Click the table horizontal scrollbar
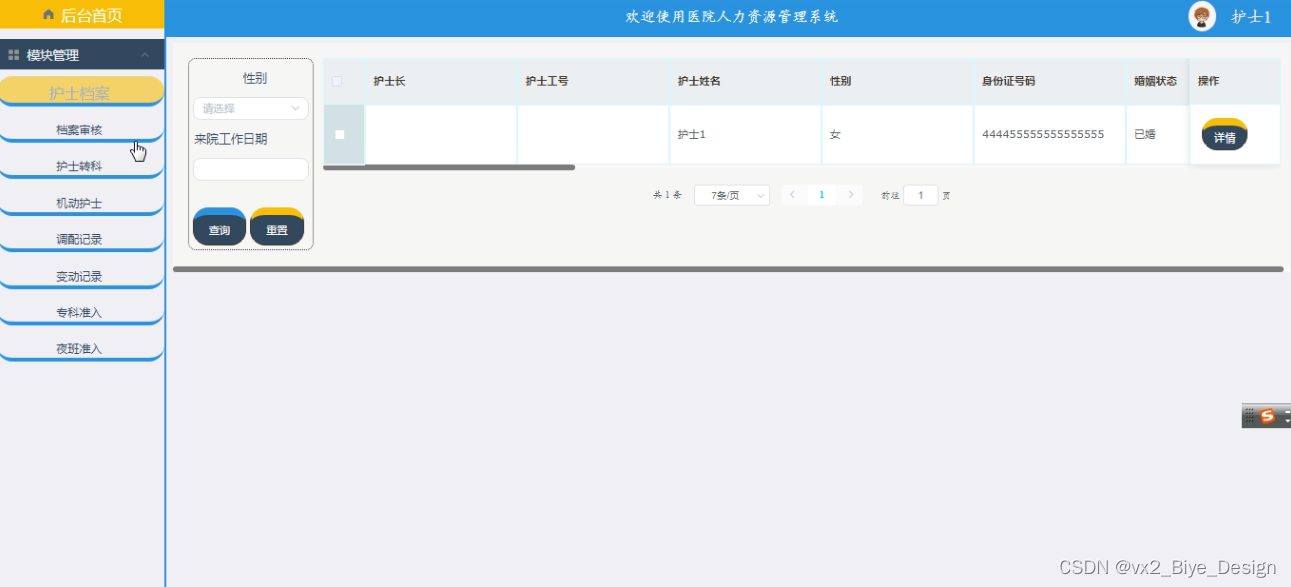 tap(449, 167)
